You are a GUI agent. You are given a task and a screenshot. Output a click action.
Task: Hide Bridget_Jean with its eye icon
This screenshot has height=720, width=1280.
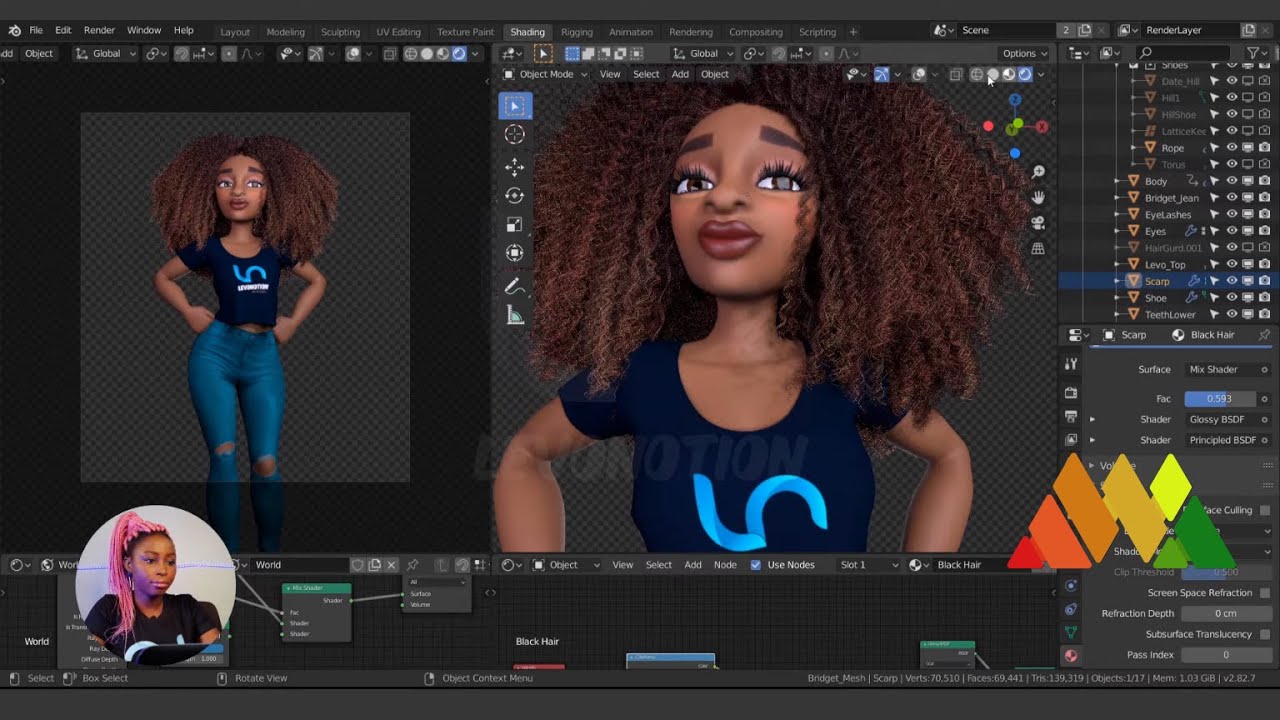[x=1232, y=198]
